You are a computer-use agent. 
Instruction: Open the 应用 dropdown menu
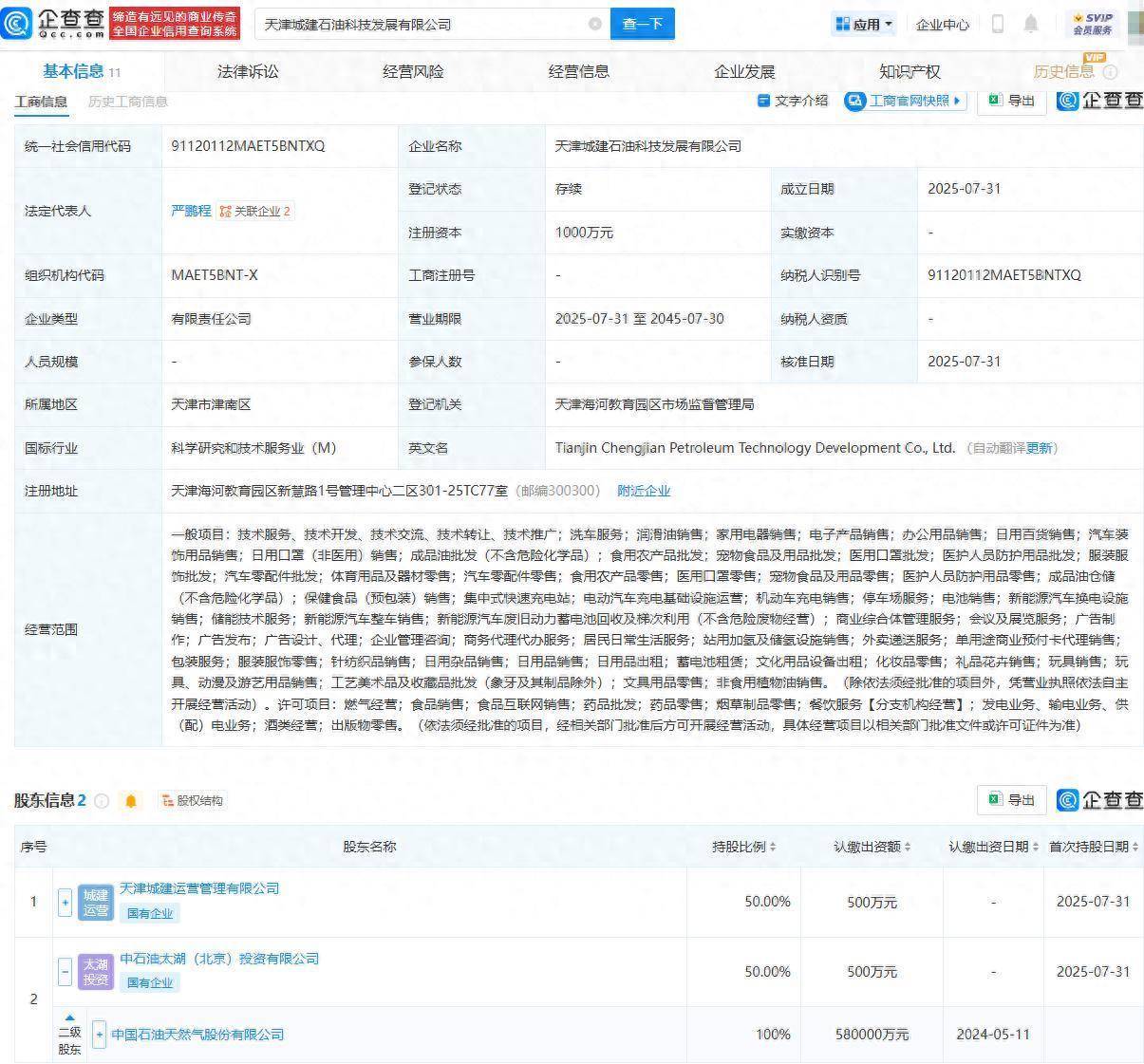(x=864, y=24)
